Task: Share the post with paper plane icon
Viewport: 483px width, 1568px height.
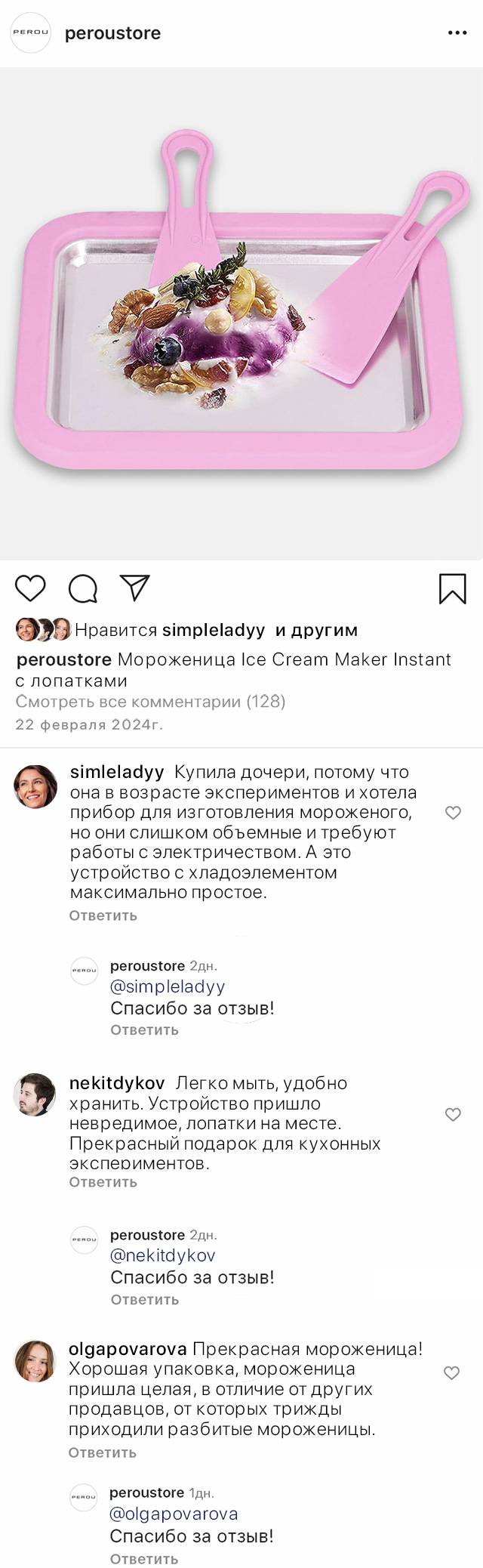Action: click(135, 588)
